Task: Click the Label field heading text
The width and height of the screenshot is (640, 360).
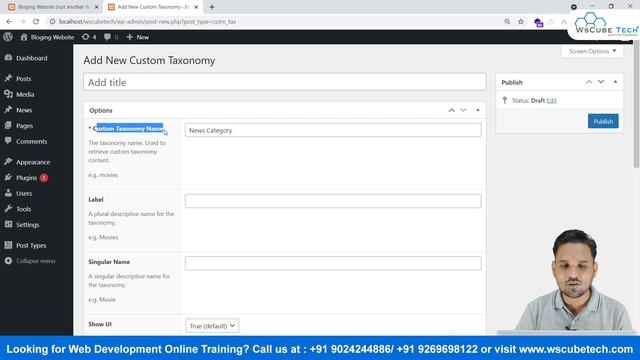Action: [96, 200]
